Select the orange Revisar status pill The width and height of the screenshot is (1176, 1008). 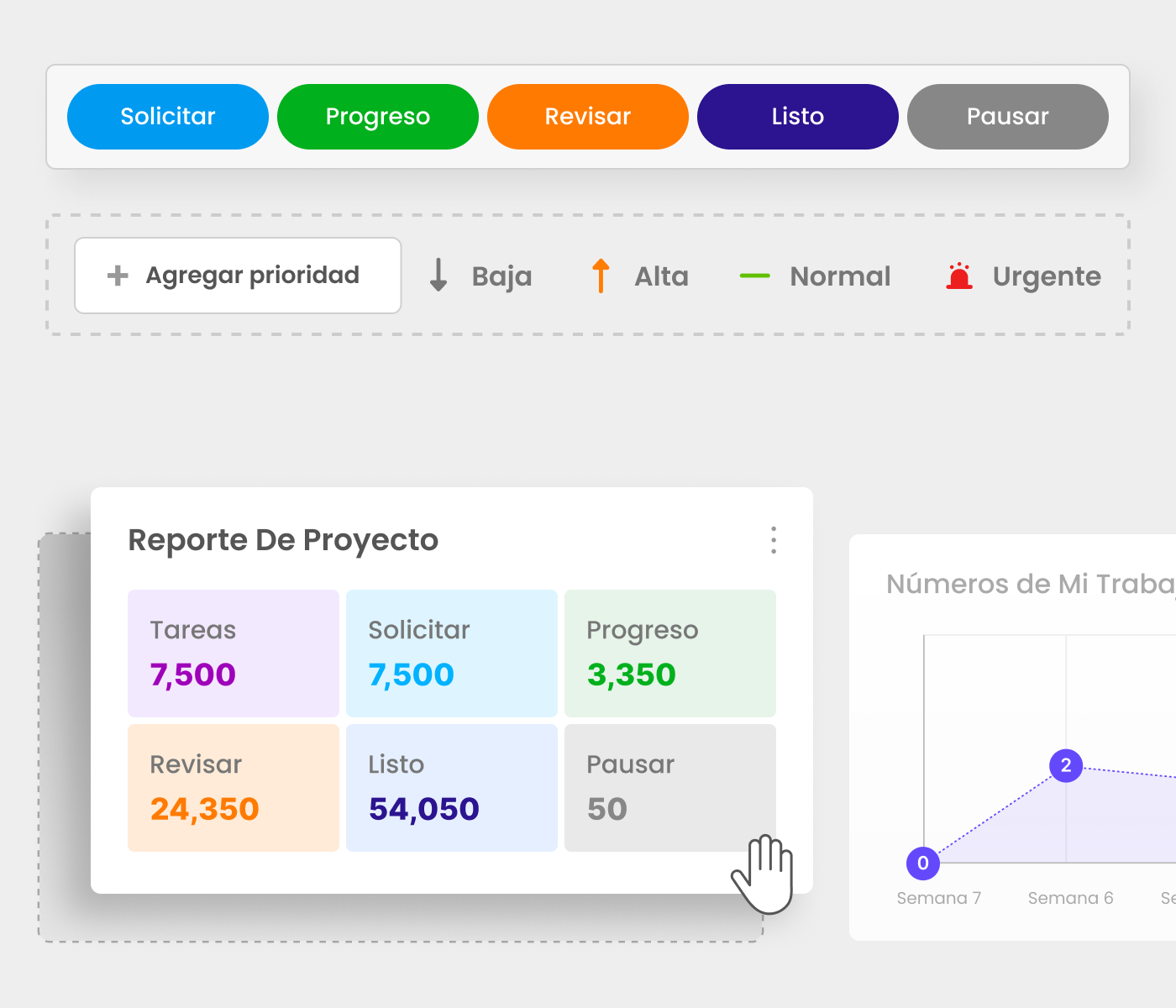(587, 117)
